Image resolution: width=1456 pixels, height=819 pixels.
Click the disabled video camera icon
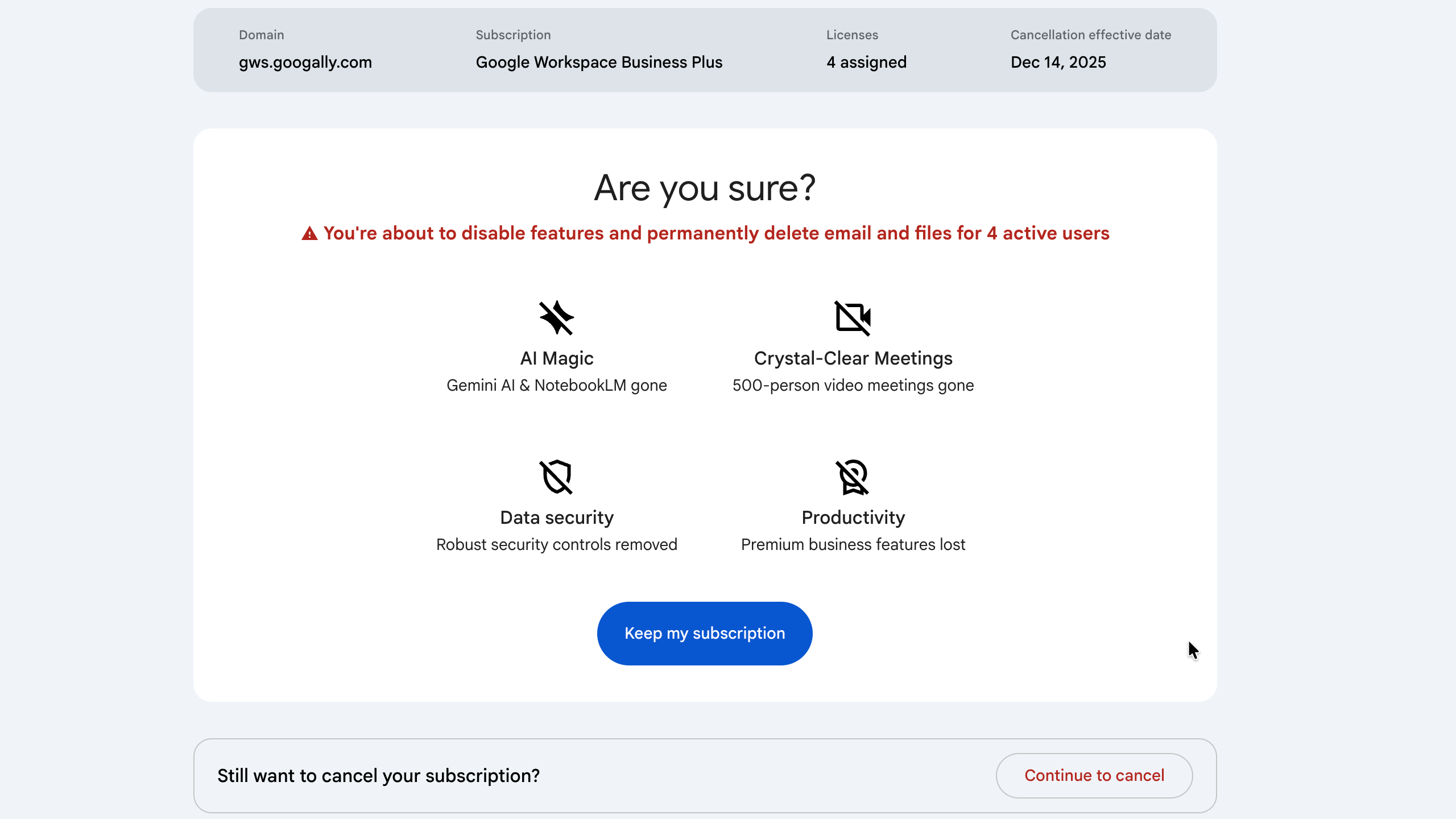[x=853, y=317]
